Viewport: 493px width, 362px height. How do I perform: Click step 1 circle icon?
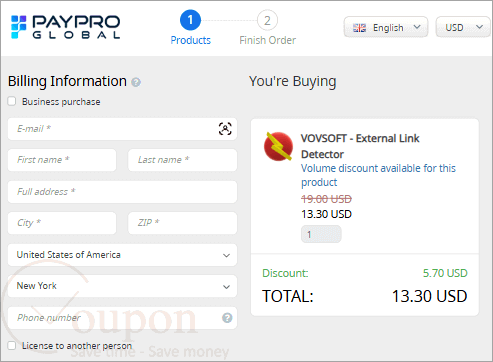point(190,20)
